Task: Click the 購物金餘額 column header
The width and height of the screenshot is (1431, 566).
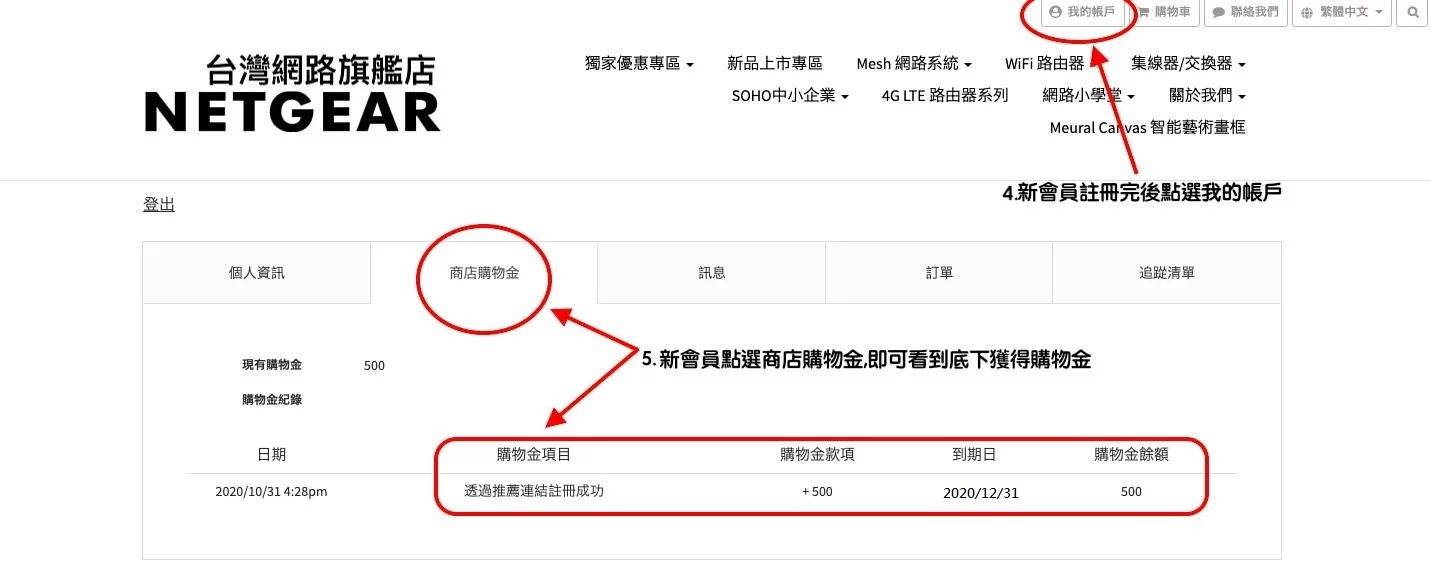Action: [1131, 454]
